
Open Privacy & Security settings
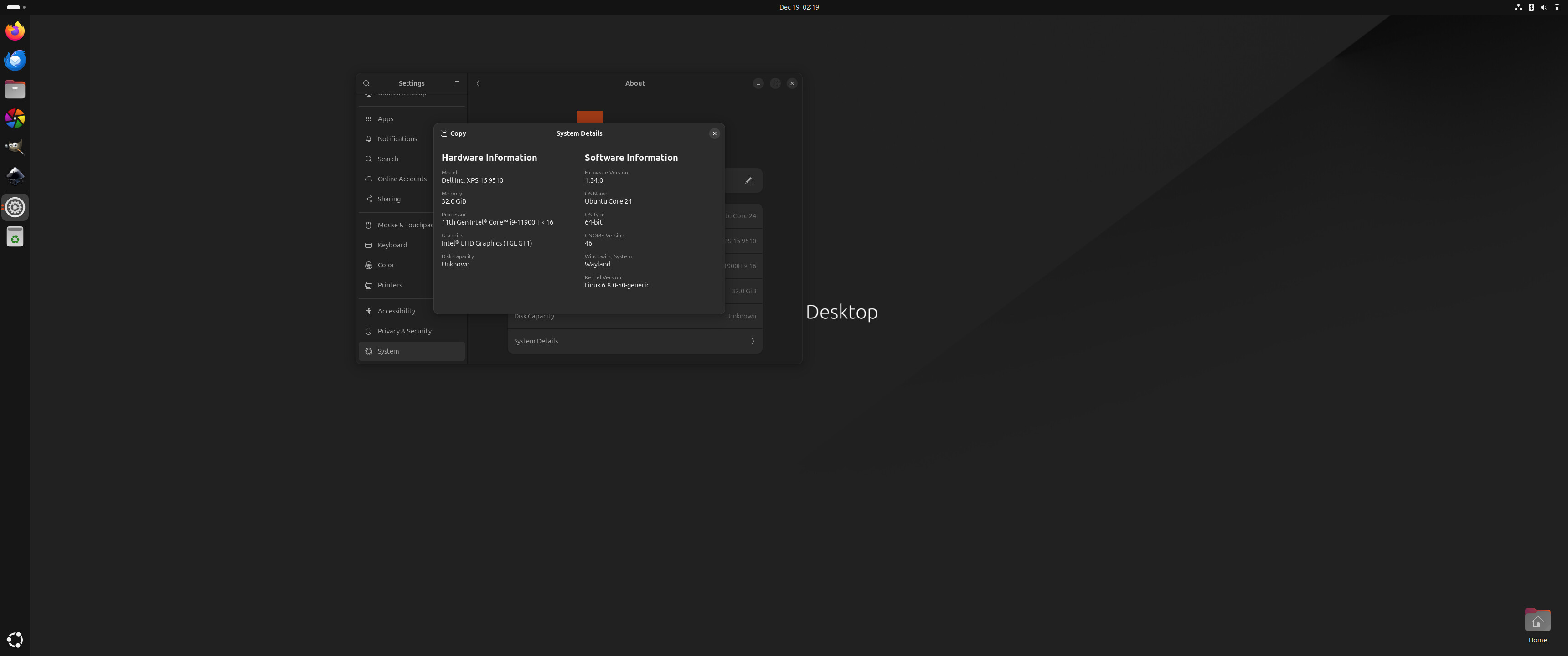click(x=404, y=331)
